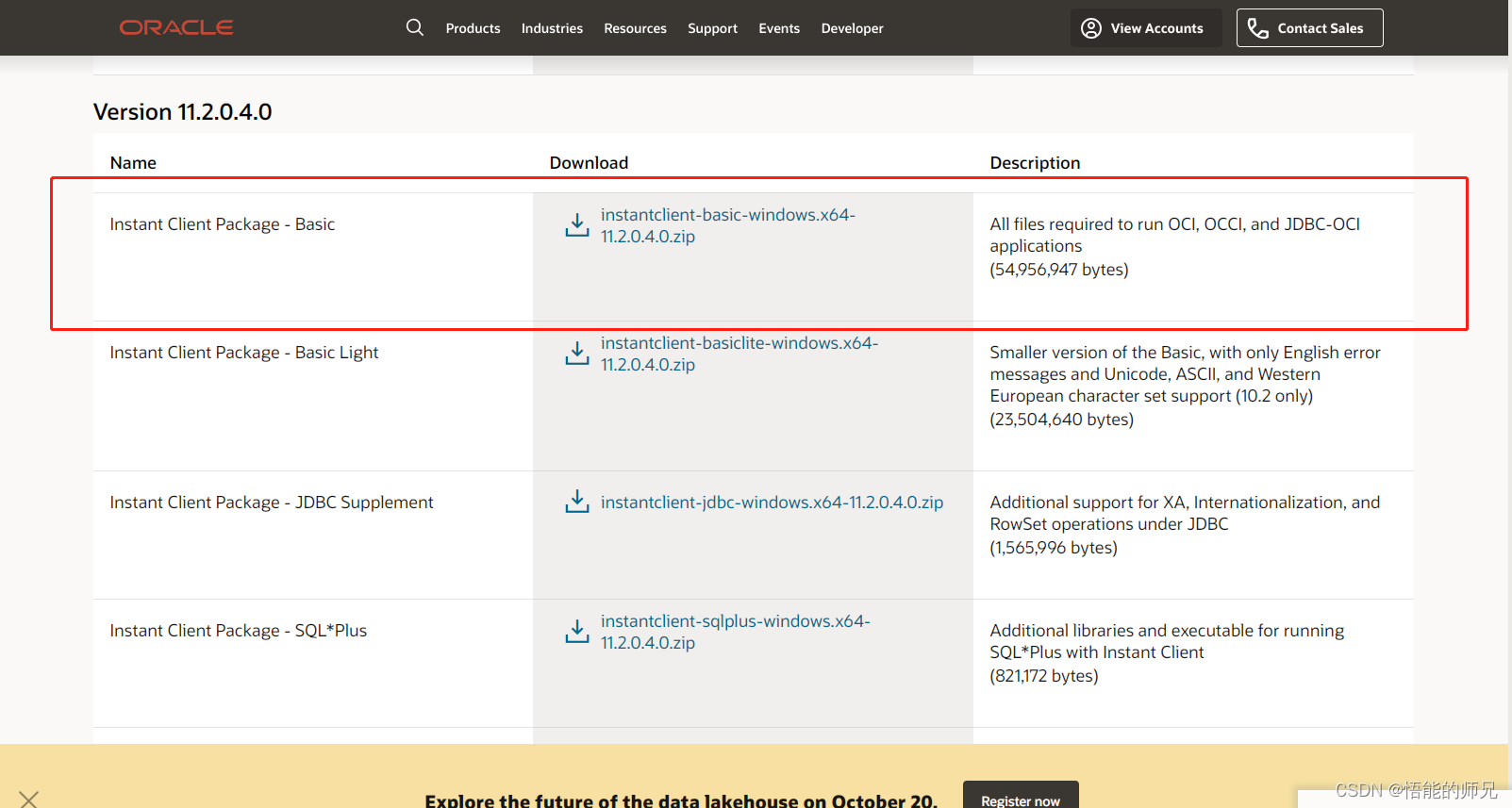Download instantclient-basic-windows.x64 zip link
Screen dimensions: 1512x808
[x=727, y=225]
